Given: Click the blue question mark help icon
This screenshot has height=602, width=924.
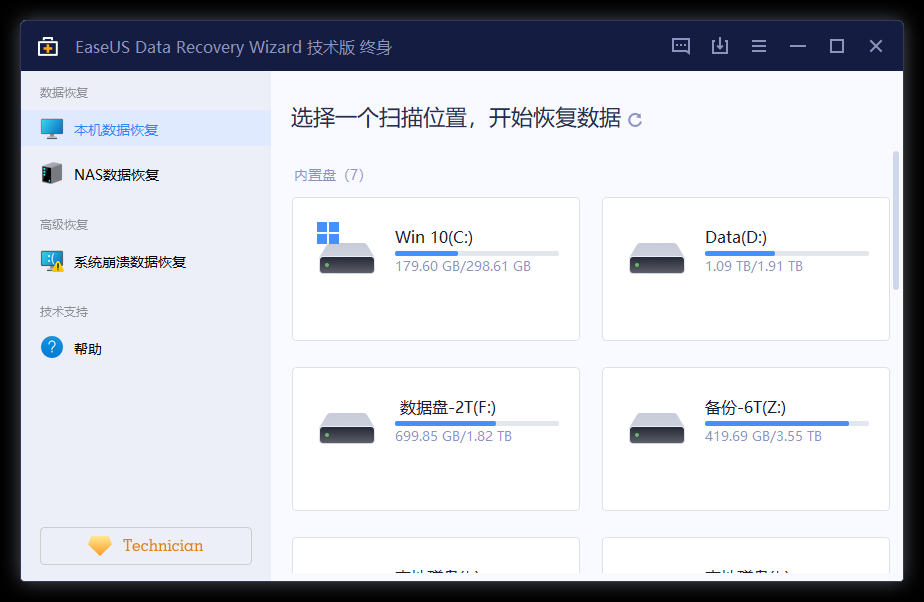Looking at the screenshot, I should pyautogui.click(x=52, y=348).
